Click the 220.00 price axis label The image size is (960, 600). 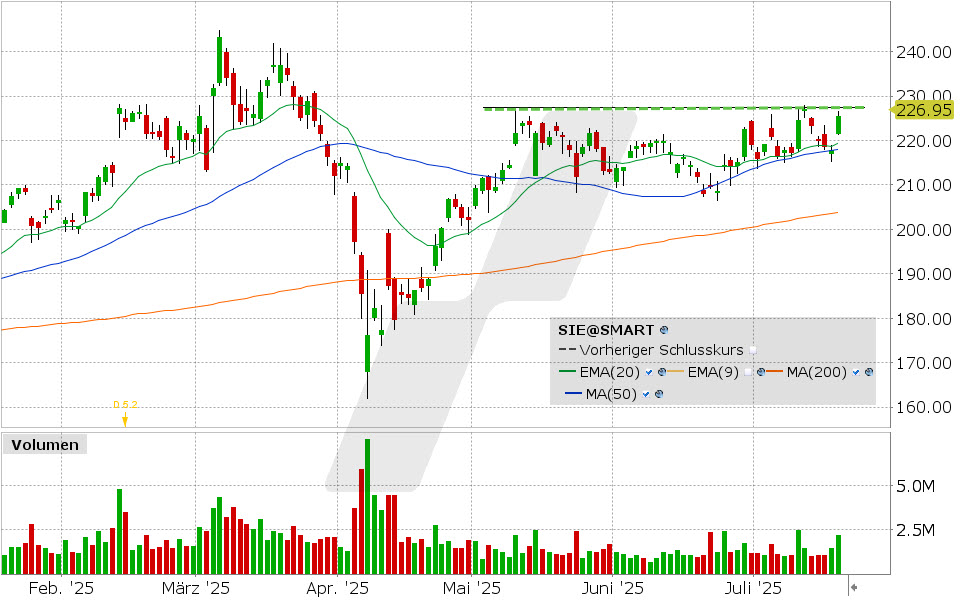click(924, 141)
